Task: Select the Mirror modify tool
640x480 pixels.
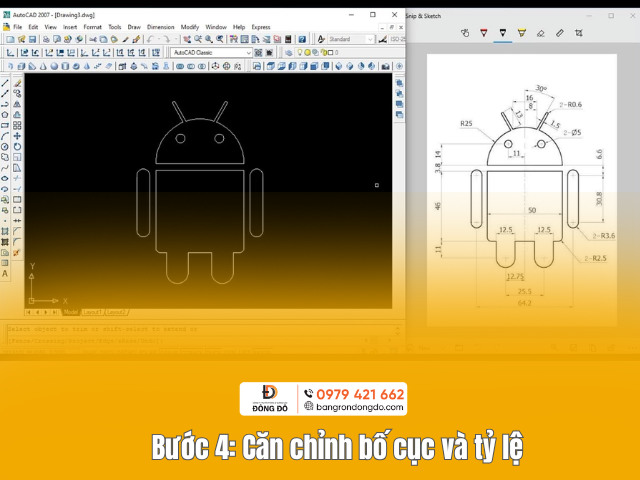Action: click(x=17, y=104)
